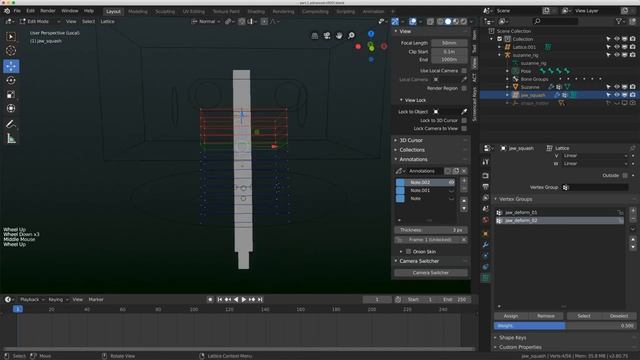The width and height of the screenshot is (640, 360).
Task: Select the Scale tool
Action: click(11, 95)
